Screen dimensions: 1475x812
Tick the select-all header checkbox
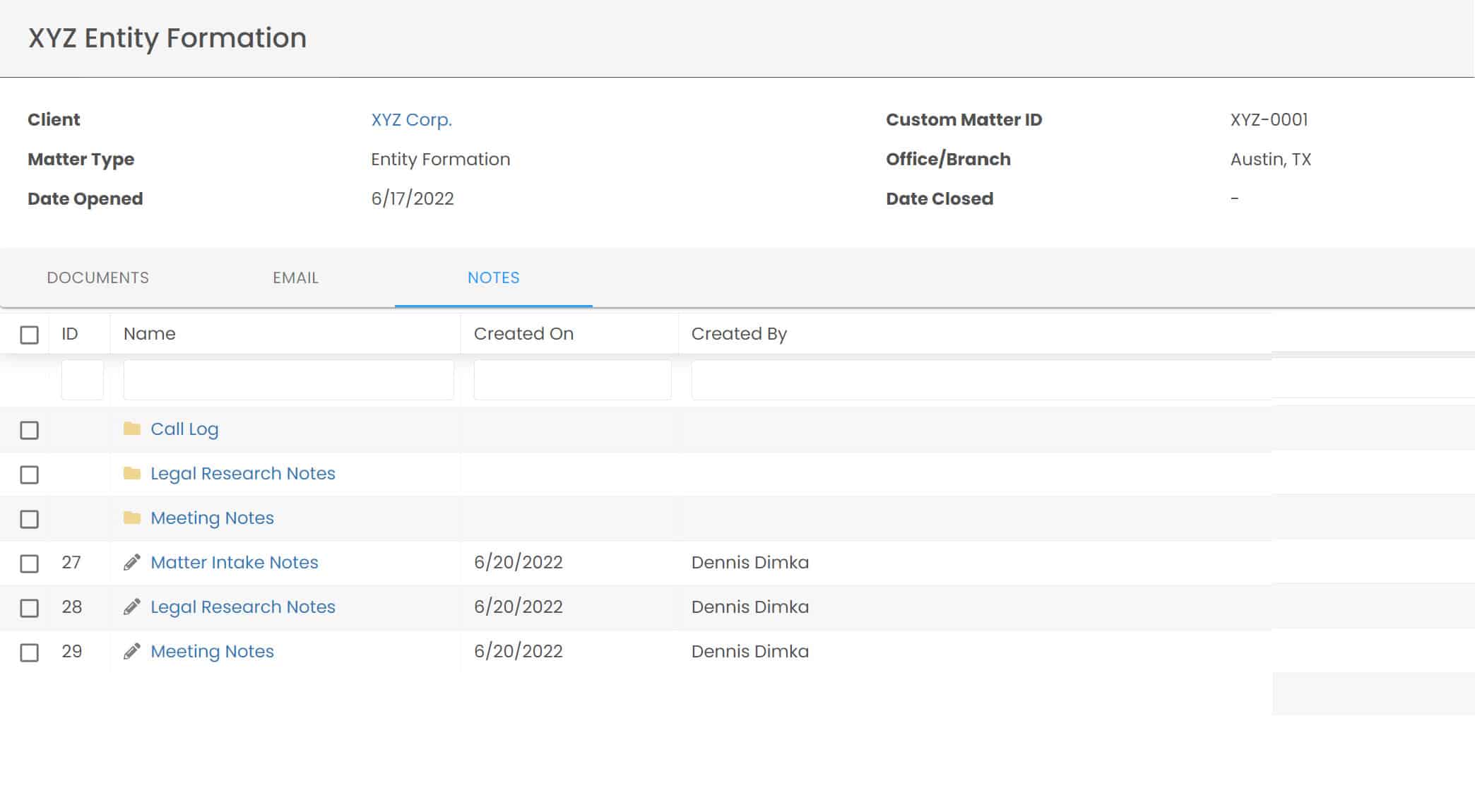29,335
